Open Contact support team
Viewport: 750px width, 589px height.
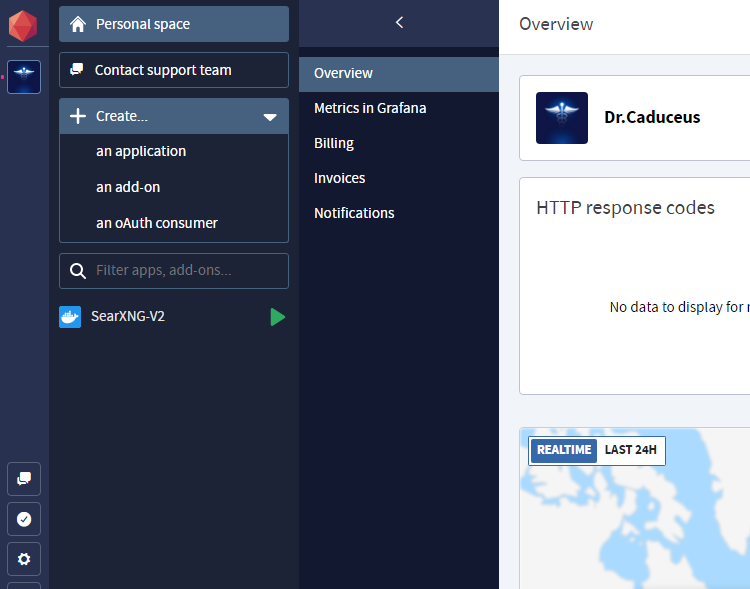pyautogui.click(x=174, y=70)
